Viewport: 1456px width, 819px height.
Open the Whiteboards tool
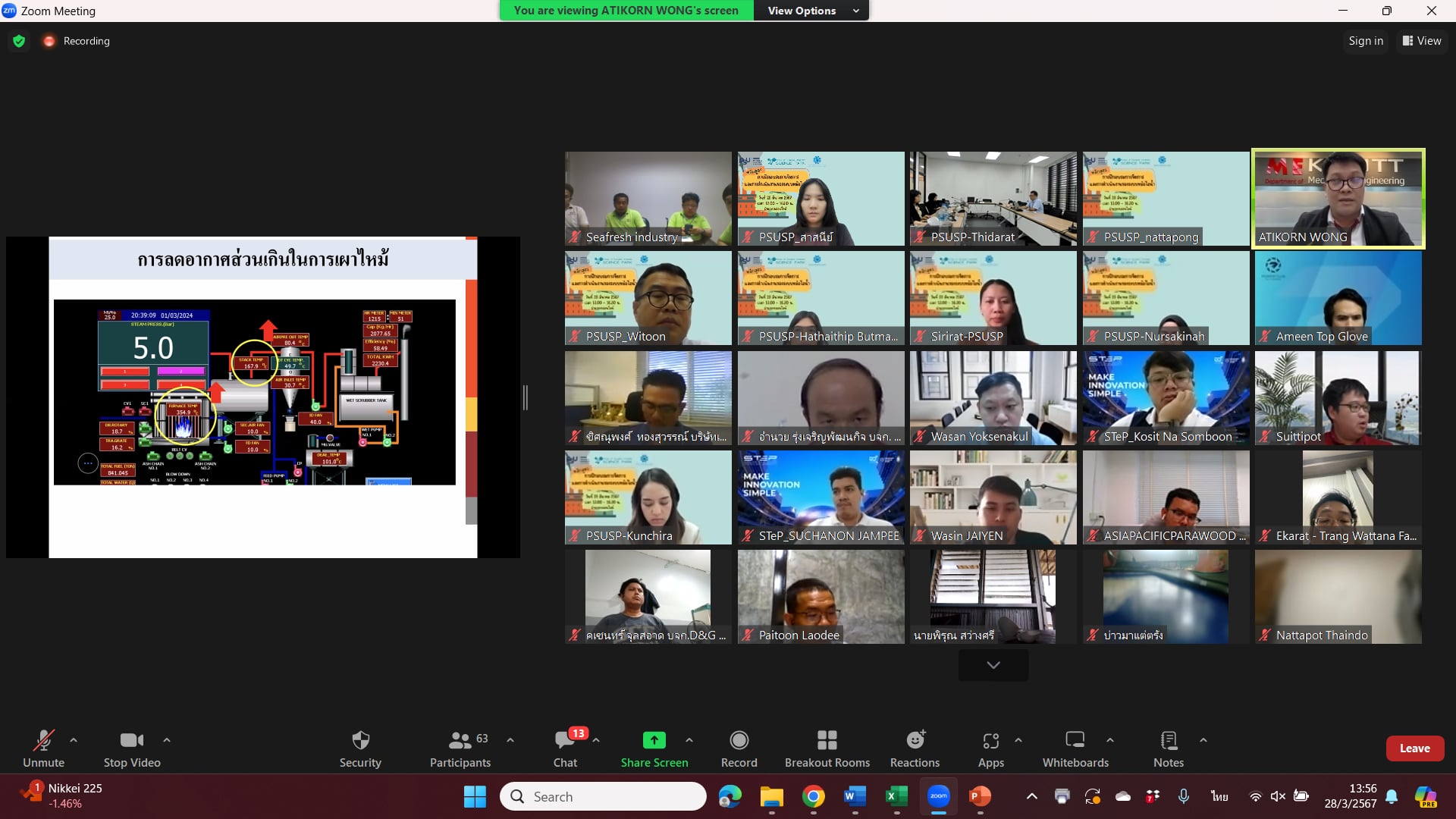coord(1075,748)
